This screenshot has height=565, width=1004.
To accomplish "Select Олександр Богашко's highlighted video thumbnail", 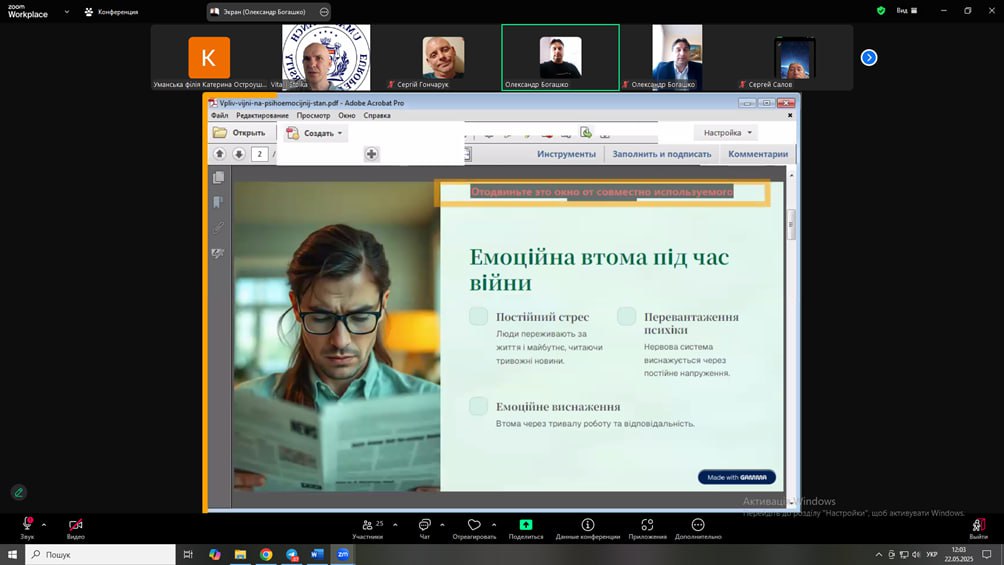I will point(560,57).
